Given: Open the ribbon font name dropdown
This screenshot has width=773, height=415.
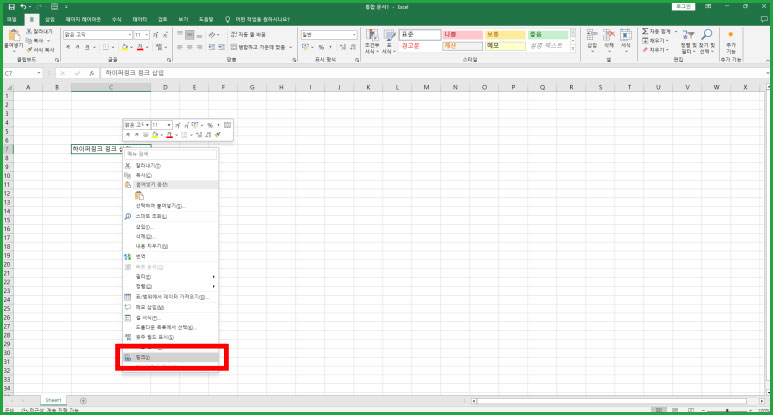Looking at the screenshot, I should pos(130,35).
